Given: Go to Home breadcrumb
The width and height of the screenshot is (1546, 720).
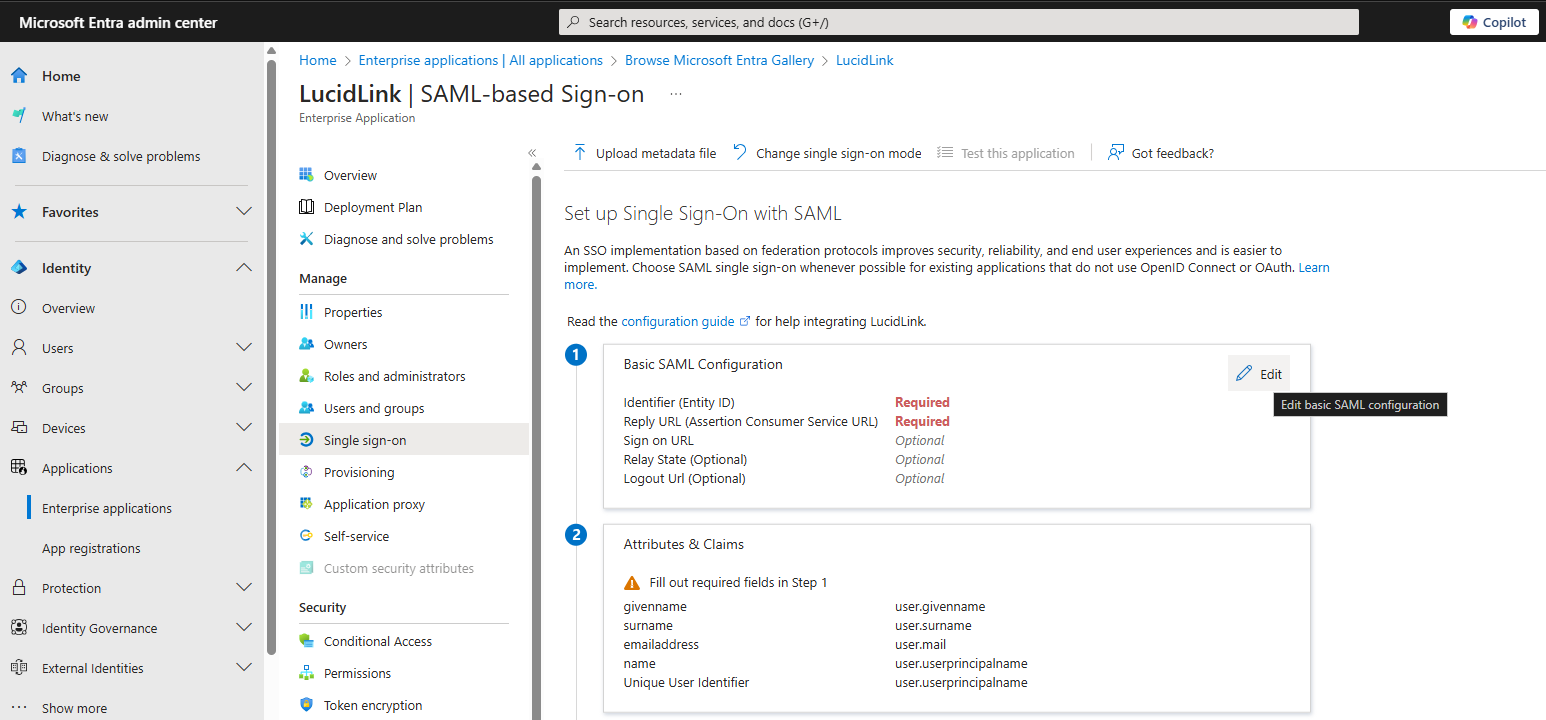Looking at the screenshot, I should 318,60.
